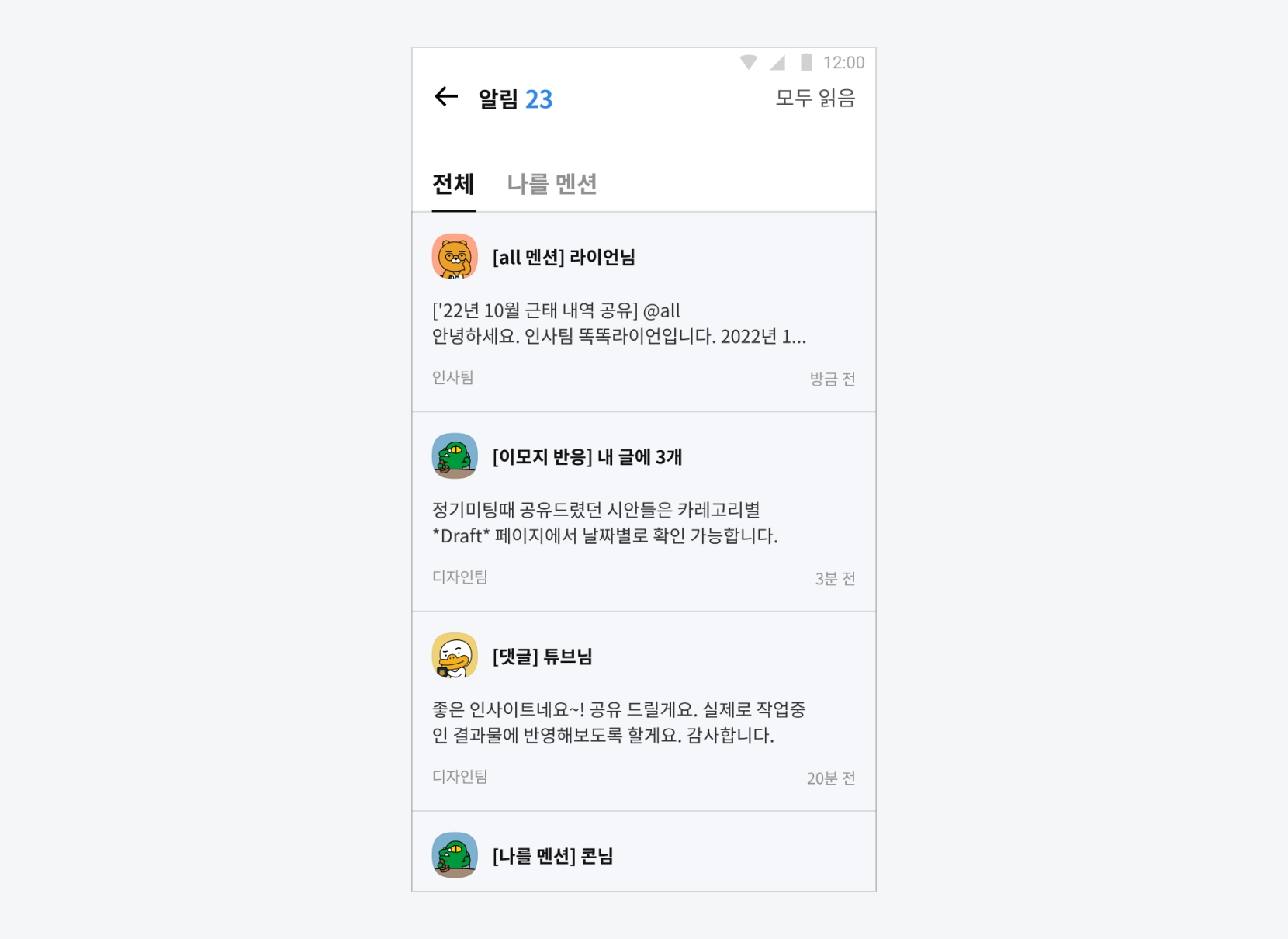This screenshot has width=1288, height=939.
Task: Tap the 좋은 인사이트네요 comment preview
Action: pos(618,722)
